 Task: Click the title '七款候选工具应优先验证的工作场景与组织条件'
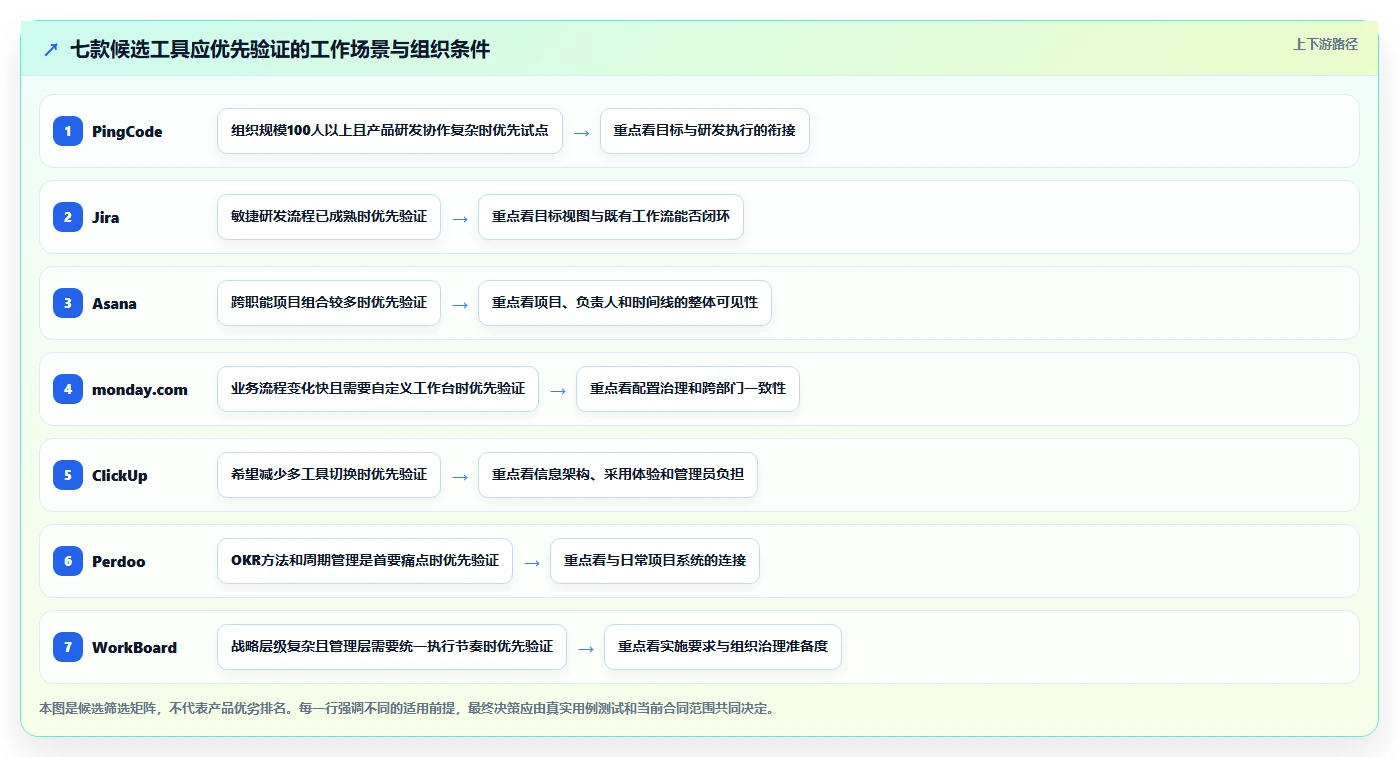[280, 50]
